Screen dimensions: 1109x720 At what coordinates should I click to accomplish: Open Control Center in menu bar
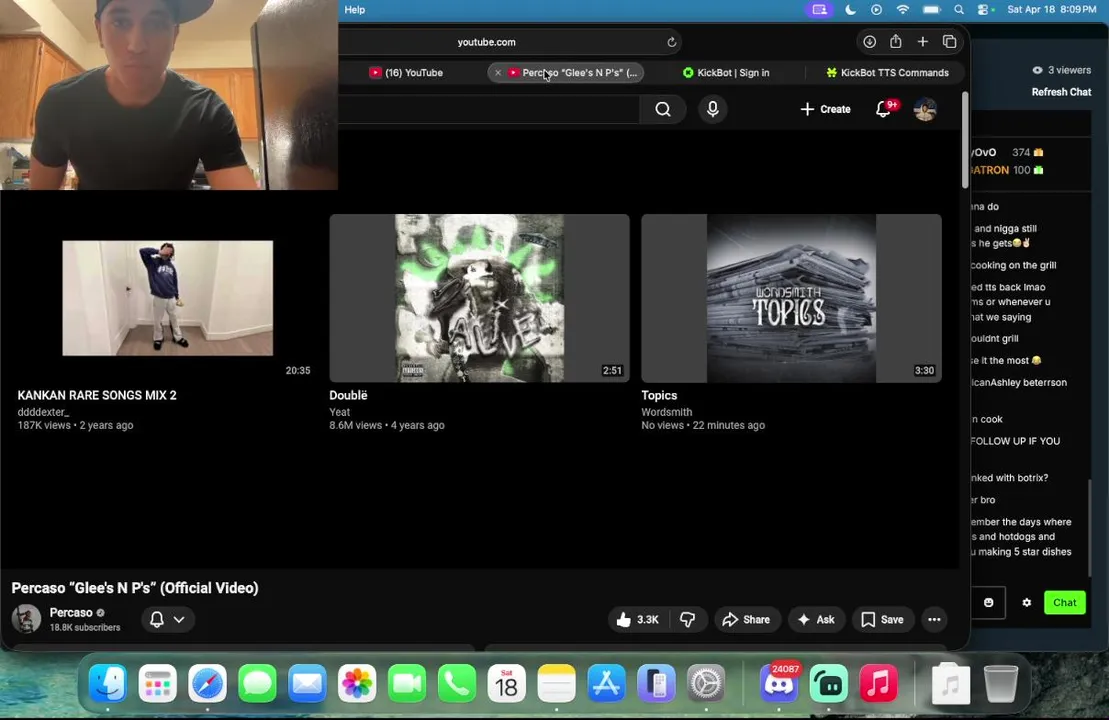(985, 10)
